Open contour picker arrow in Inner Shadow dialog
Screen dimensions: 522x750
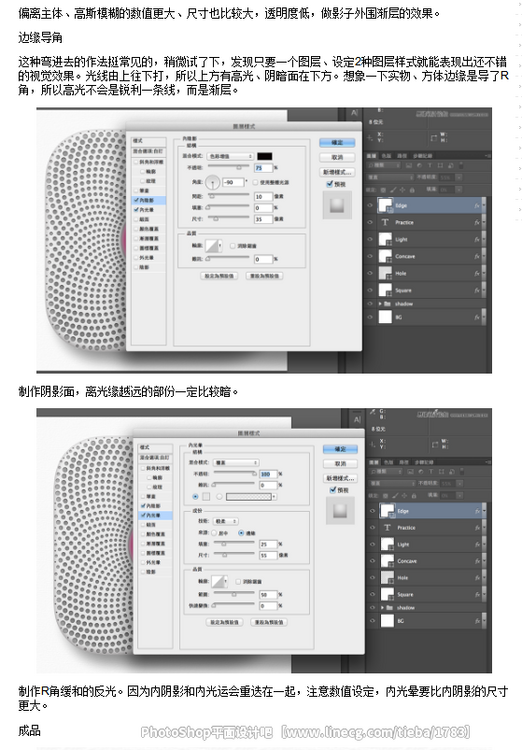(x=220, y=246)
